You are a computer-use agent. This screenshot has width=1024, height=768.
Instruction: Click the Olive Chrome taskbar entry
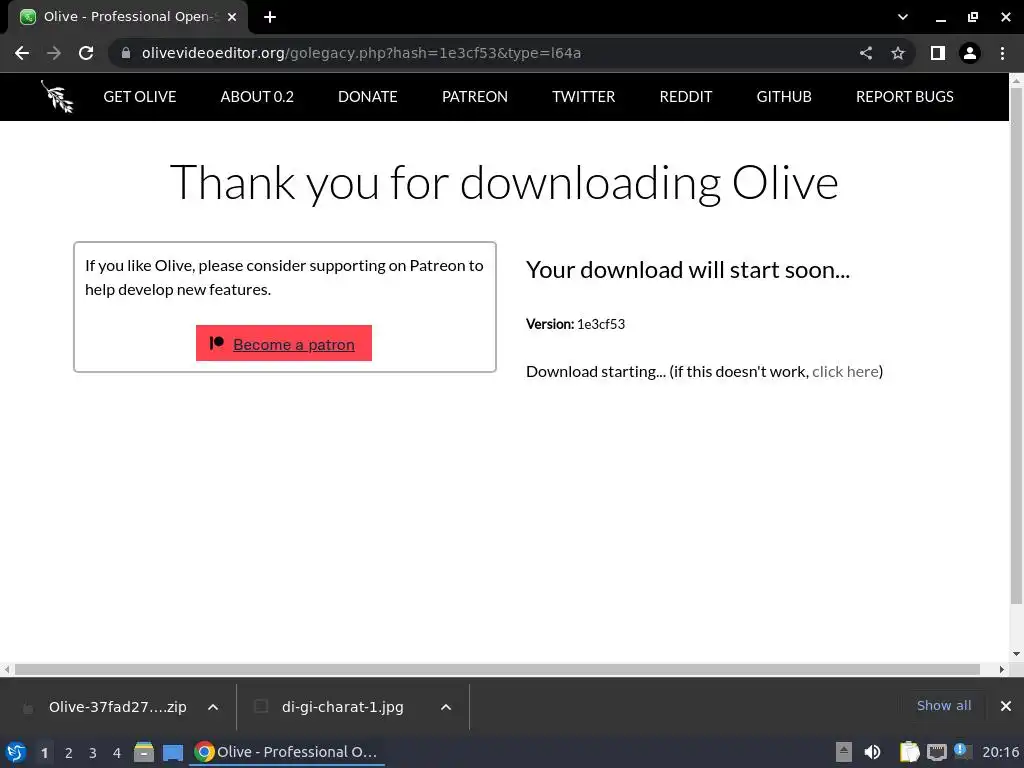point(287,752)
